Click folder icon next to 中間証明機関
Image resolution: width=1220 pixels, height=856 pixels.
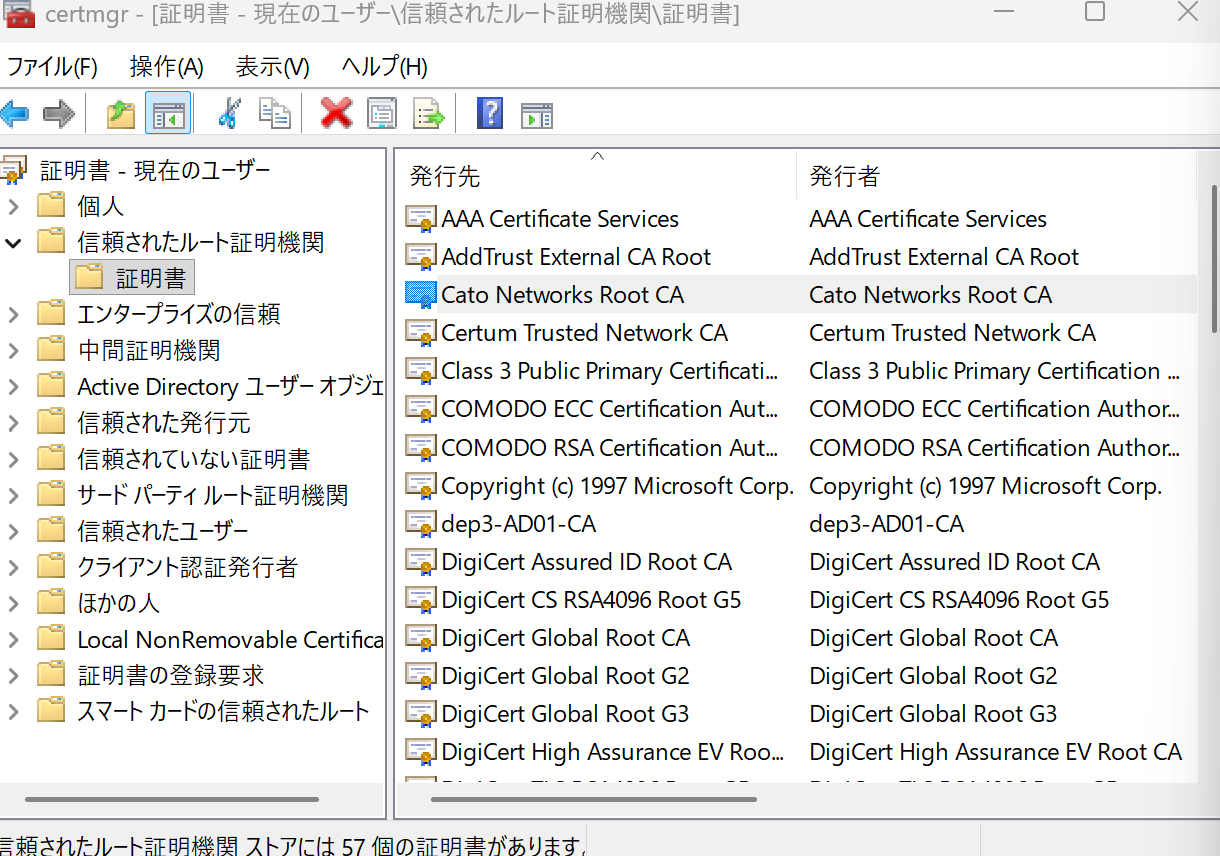tap(51, 350)
